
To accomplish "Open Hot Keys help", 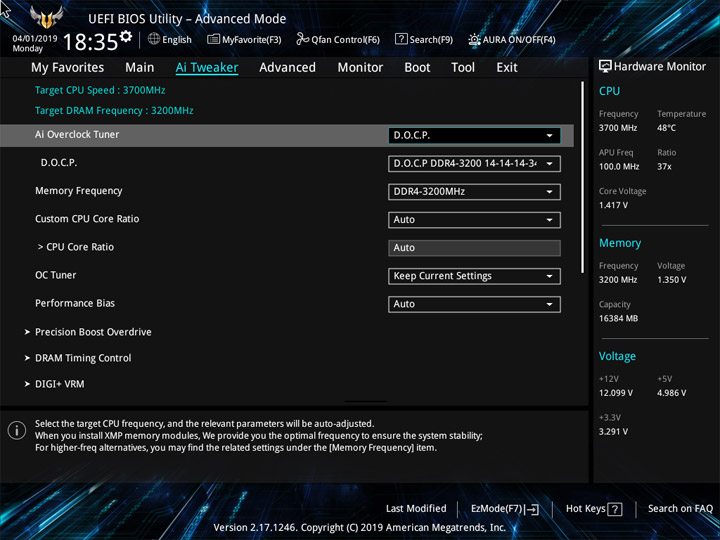I will click(x=594, y=509).
